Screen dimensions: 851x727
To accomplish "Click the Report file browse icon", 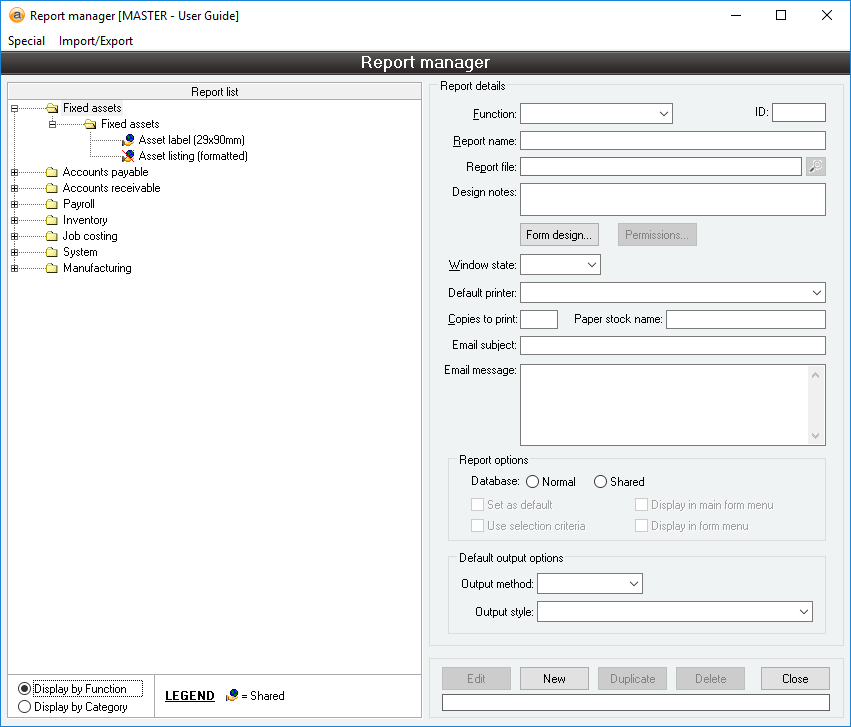I will pyautogui.click(x=816, y=167).
